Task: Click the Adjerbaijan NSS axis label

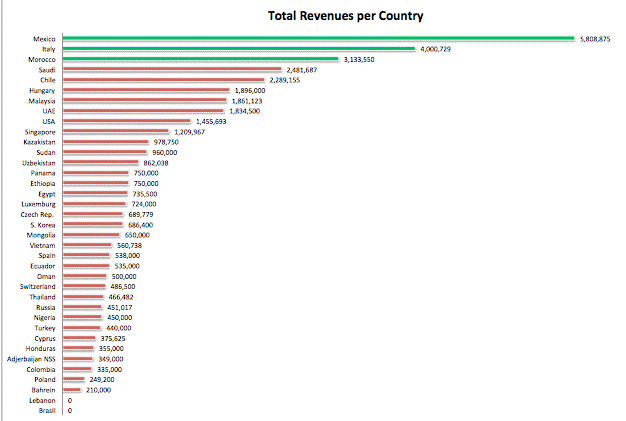Action: (31, 359)
